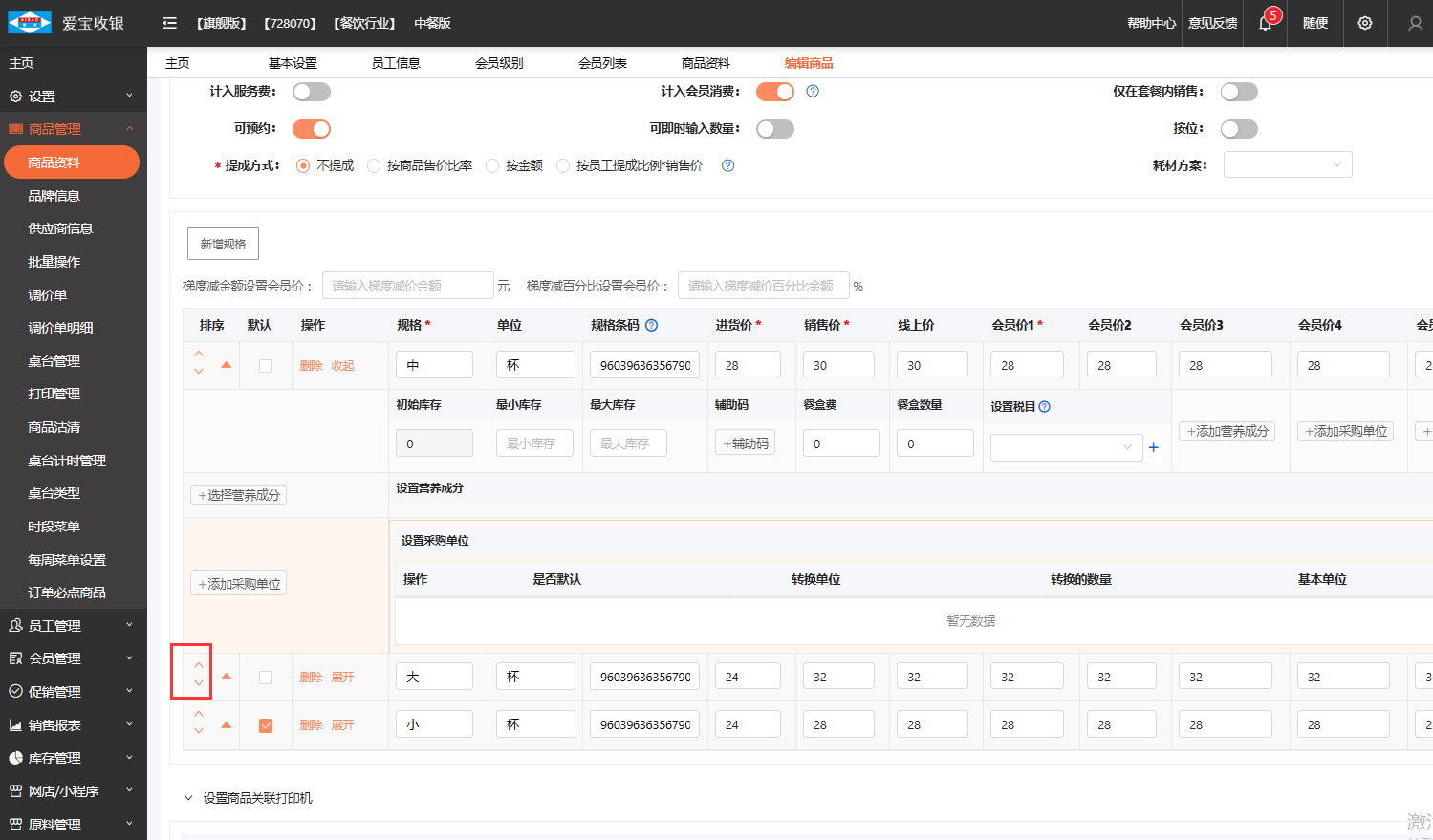Switch to the 会员列表 tab
Screen dimensions: 1433x840
[602, 63]
